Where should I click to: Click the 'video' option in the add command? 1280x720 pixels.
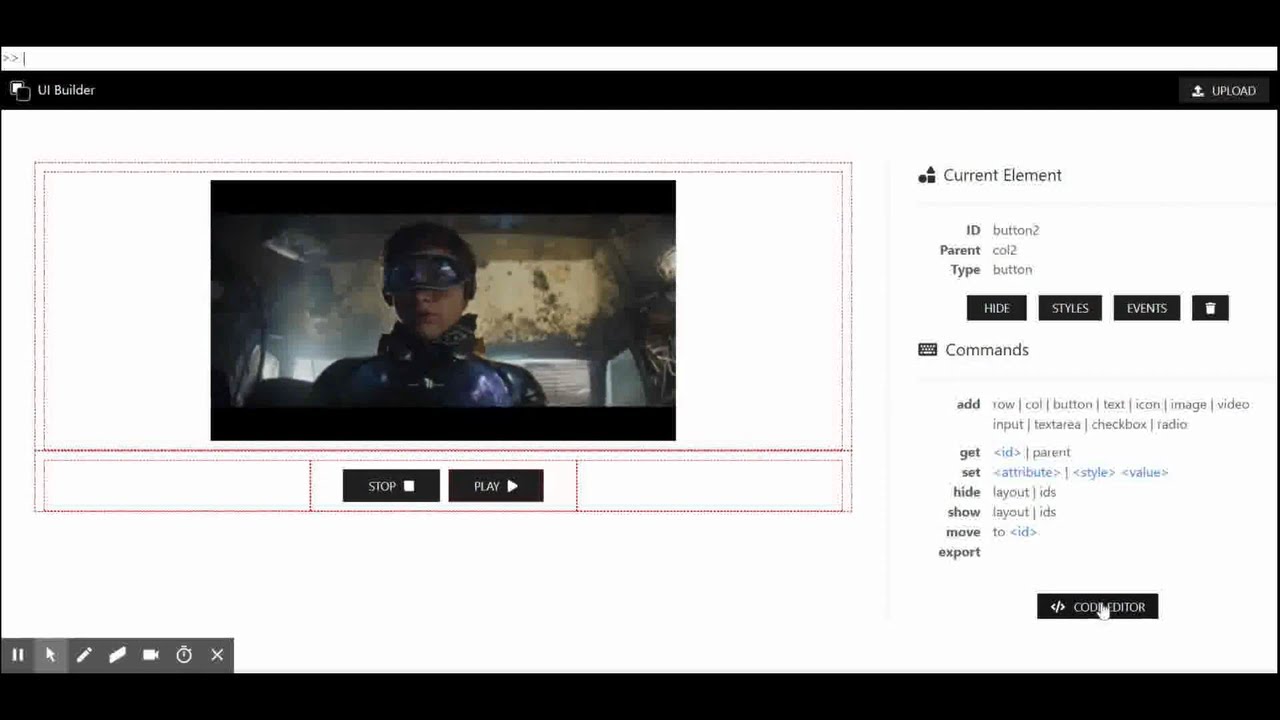(1233, 404)
